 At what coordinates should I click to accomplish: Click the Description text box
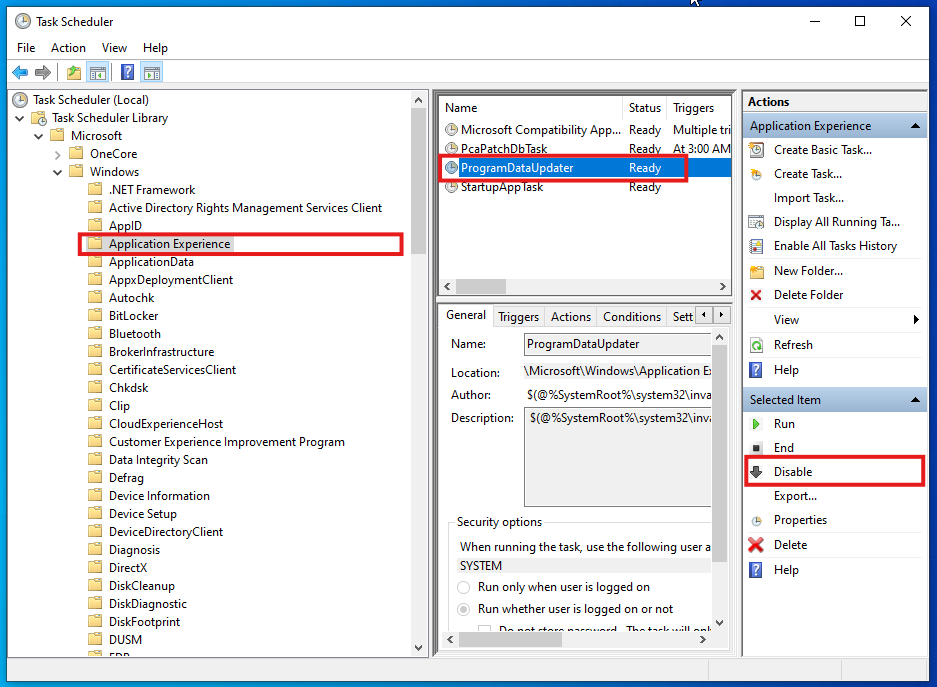click(x=617, y=457)
